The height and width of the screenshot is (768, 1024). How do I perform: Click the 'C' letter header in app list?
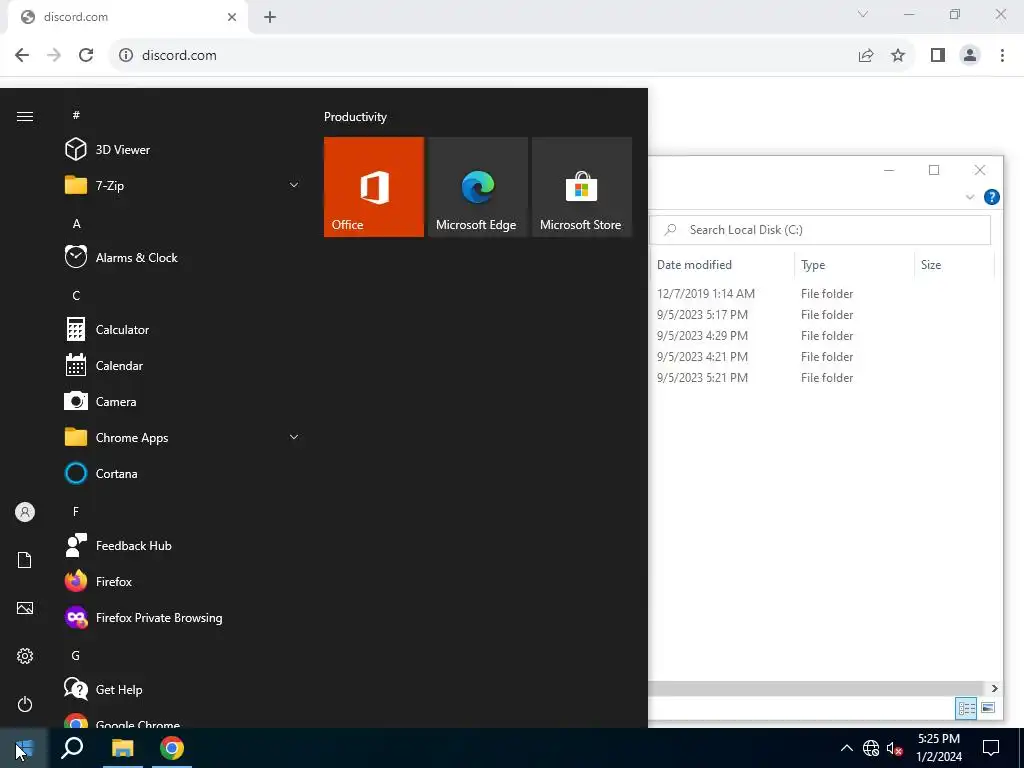tap(76, 295)
